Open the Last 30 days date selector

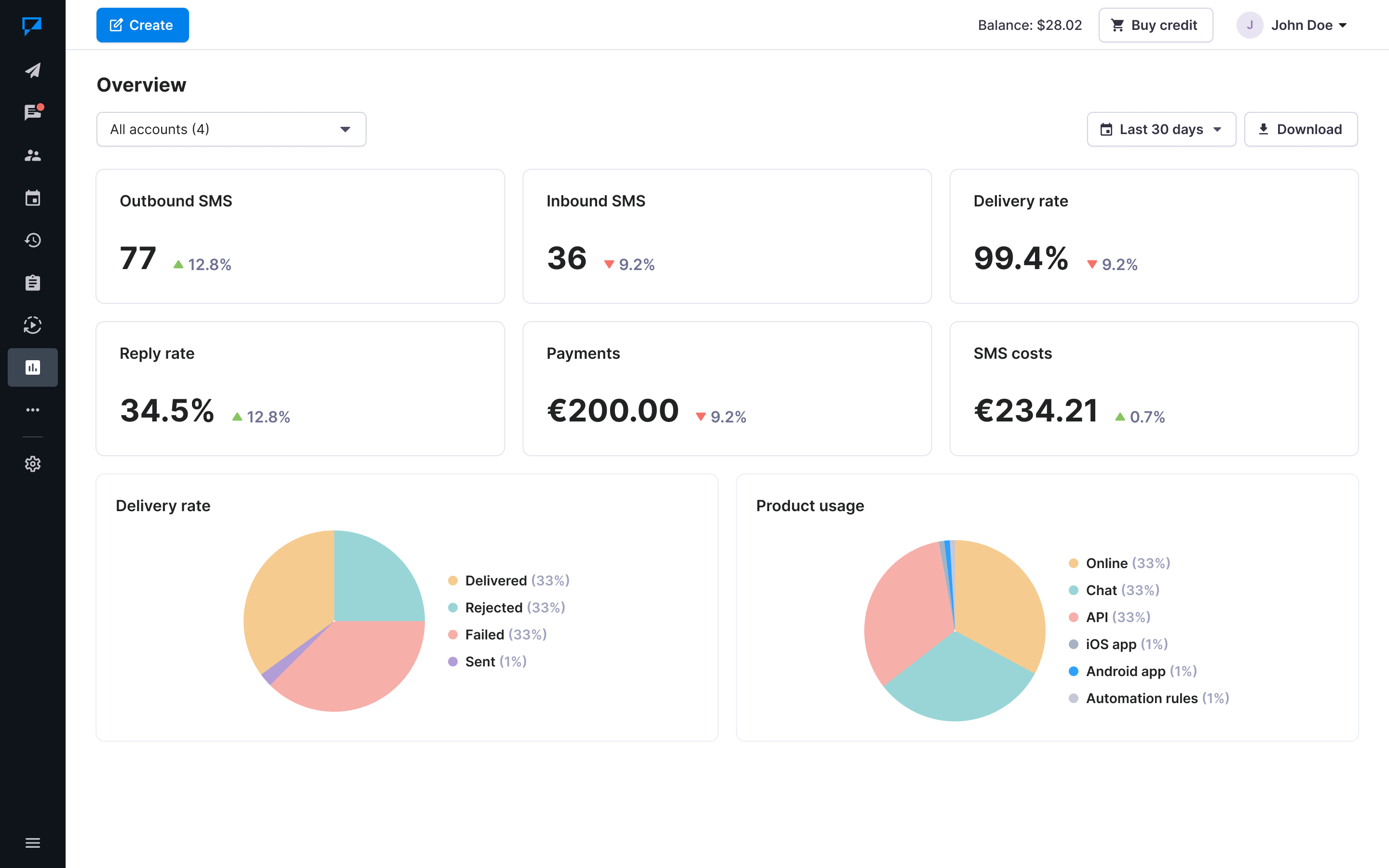(x=1160, y=129)
